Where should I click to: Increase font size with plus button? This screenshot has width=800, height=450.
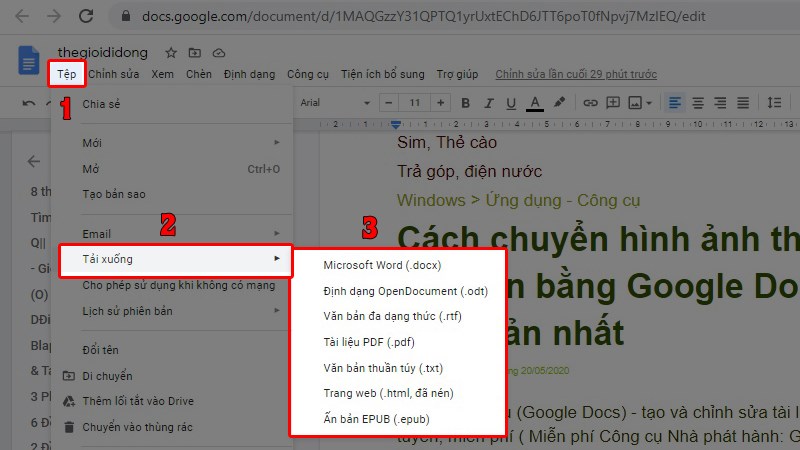(x=440, y=103)
